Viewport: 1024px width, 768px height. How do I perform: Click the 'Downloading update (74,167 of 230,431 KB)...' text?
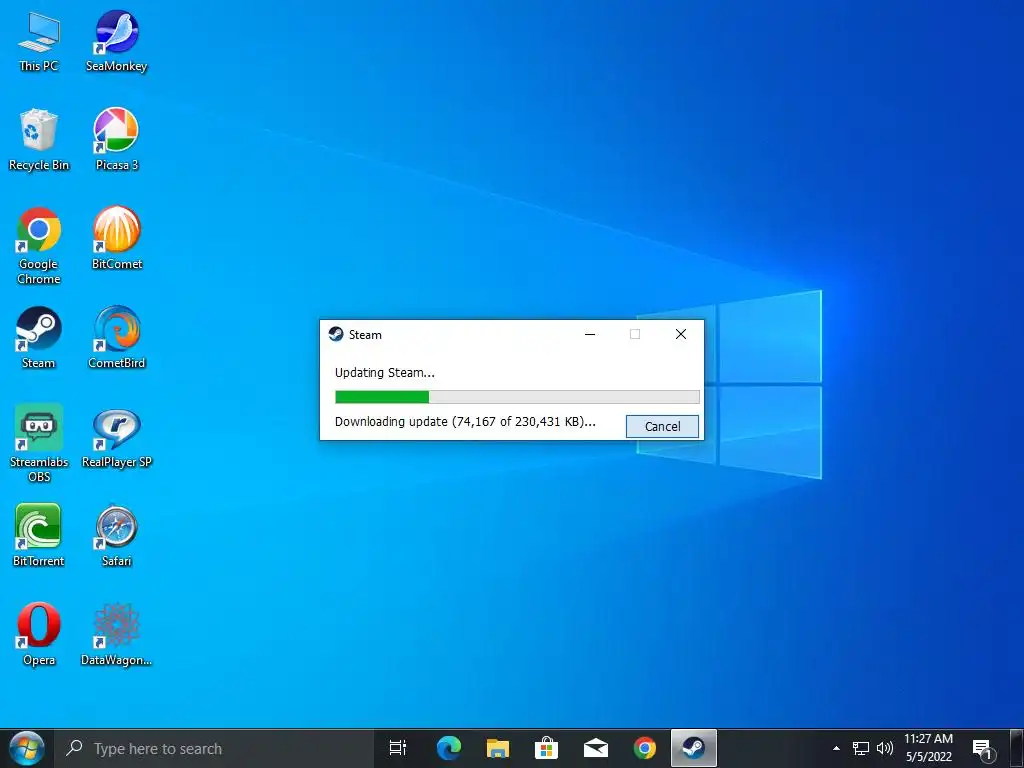[x=465, y=422]
